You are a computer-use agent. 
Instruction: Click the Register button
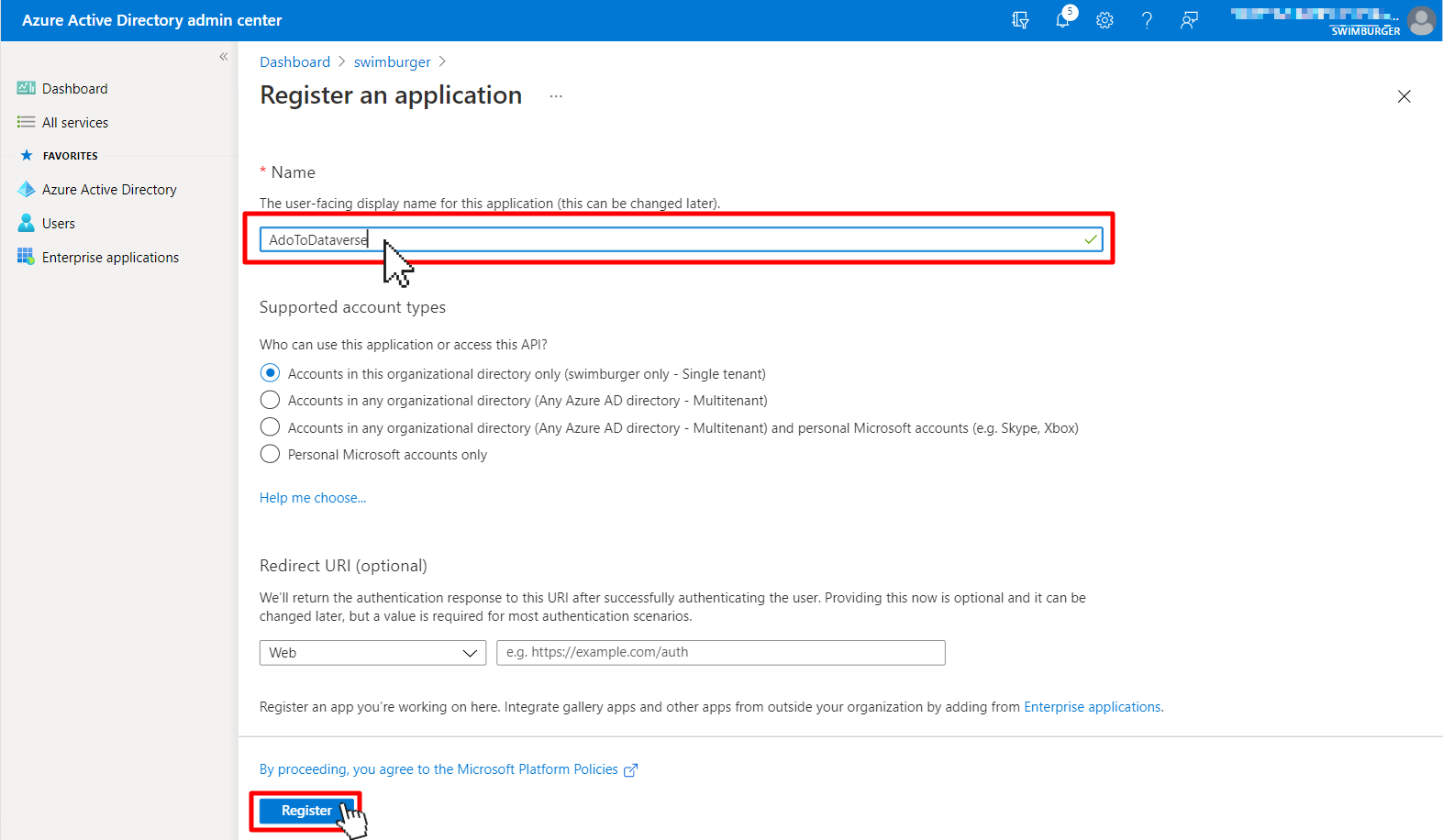[x=306, y=811]
